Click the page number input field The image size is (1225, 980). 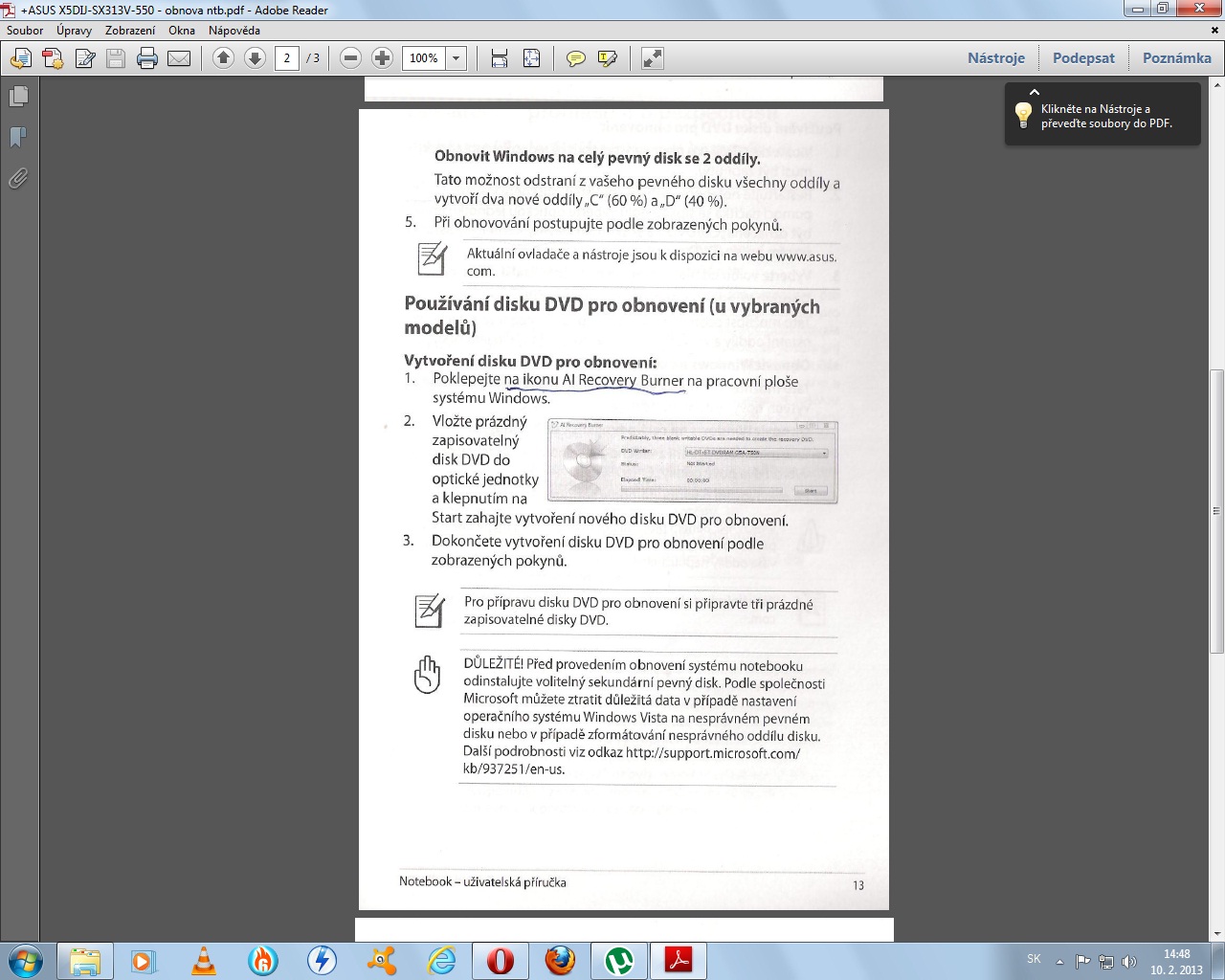coord(286,58)
